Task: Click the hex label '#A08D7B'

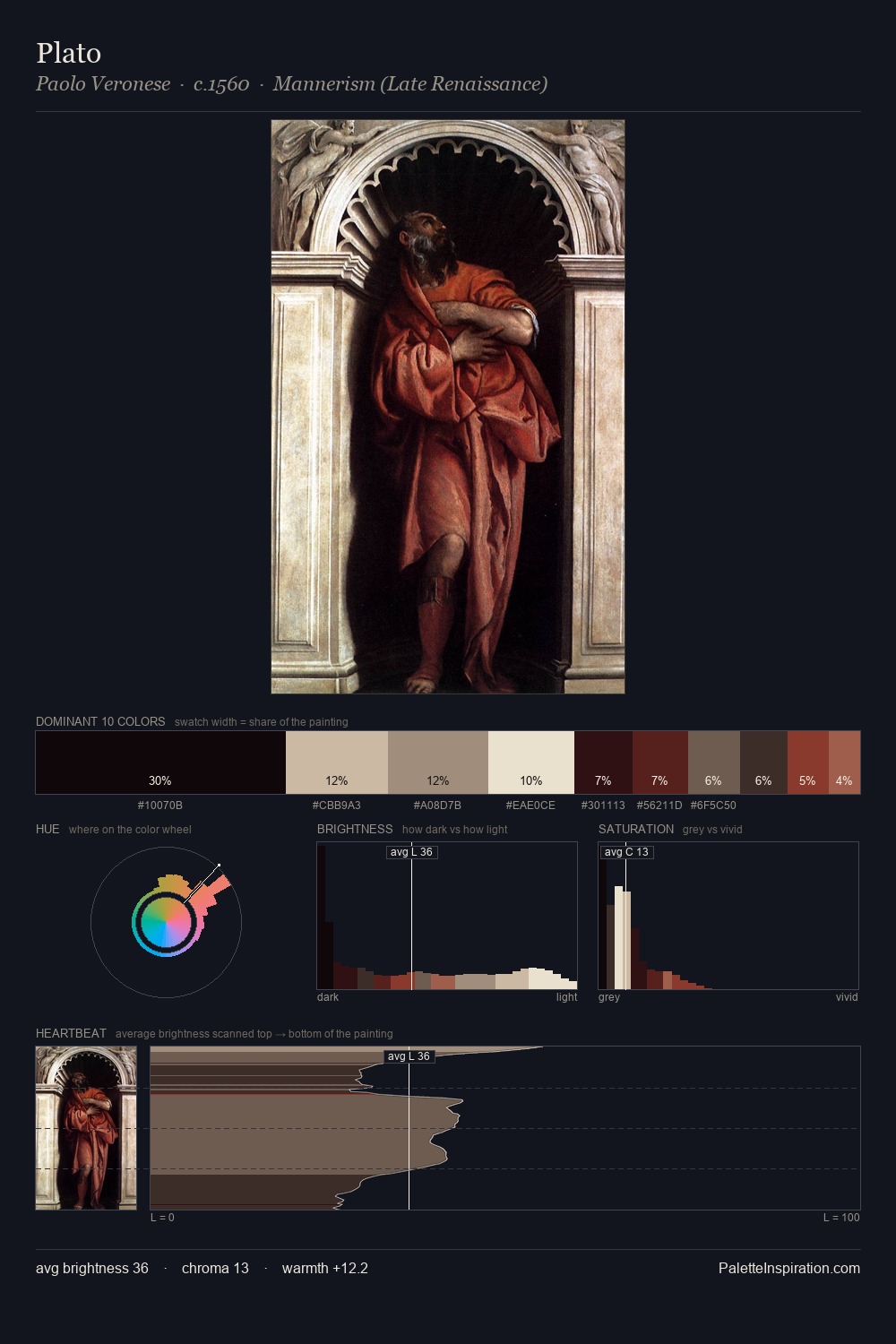Action: 437,806
